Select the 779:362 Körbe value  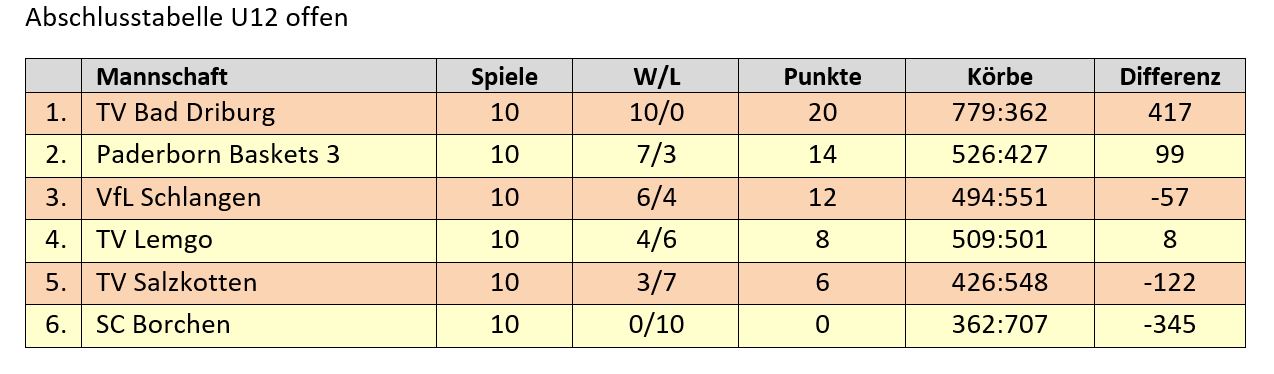(1000, 112)
